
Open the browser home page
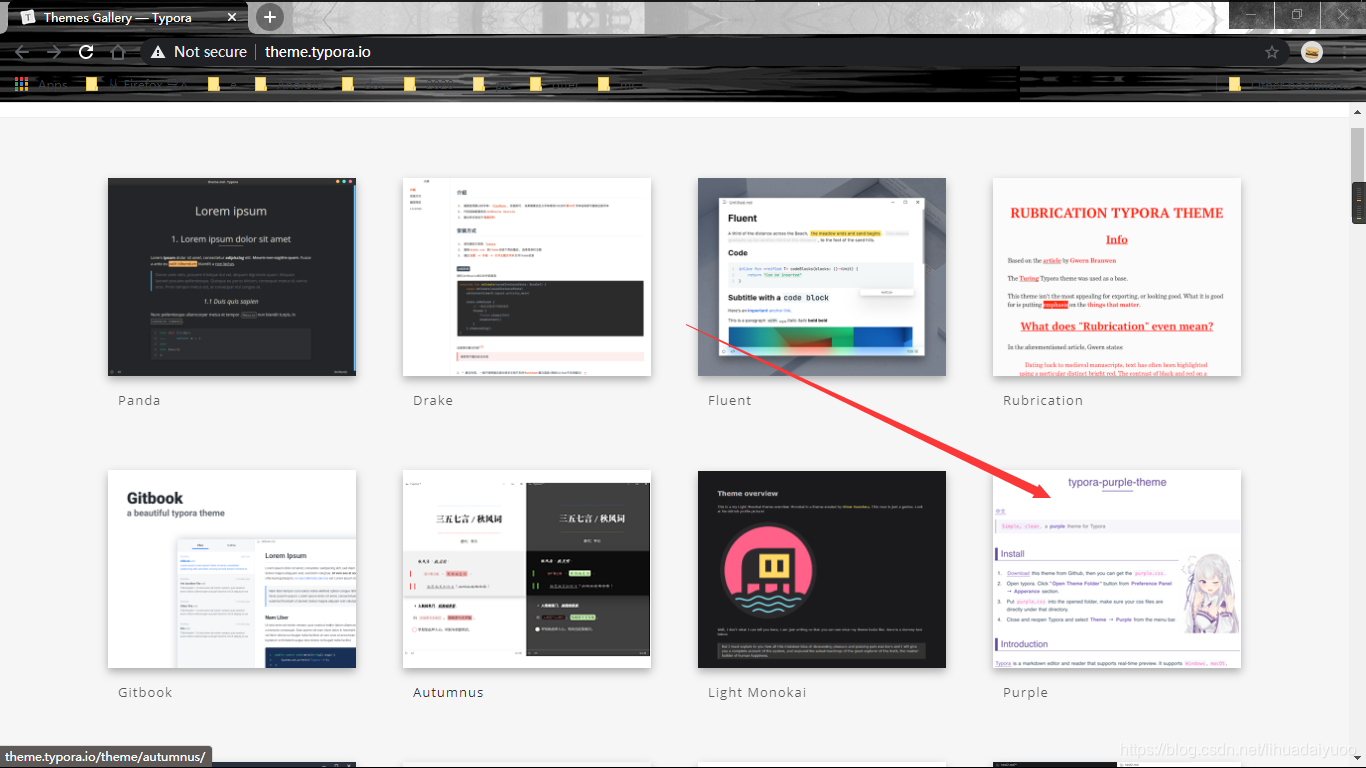118,52
